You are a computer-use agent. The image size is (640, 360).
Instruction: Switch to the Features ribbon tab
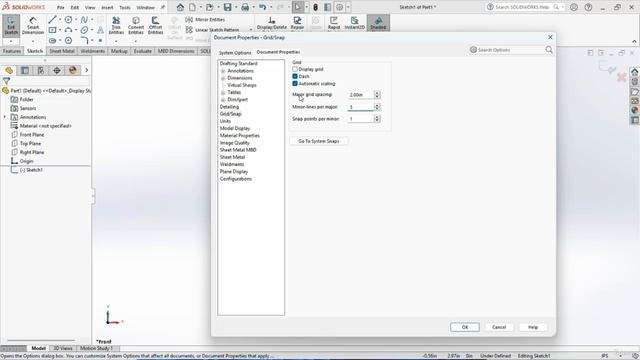(11, 51)
